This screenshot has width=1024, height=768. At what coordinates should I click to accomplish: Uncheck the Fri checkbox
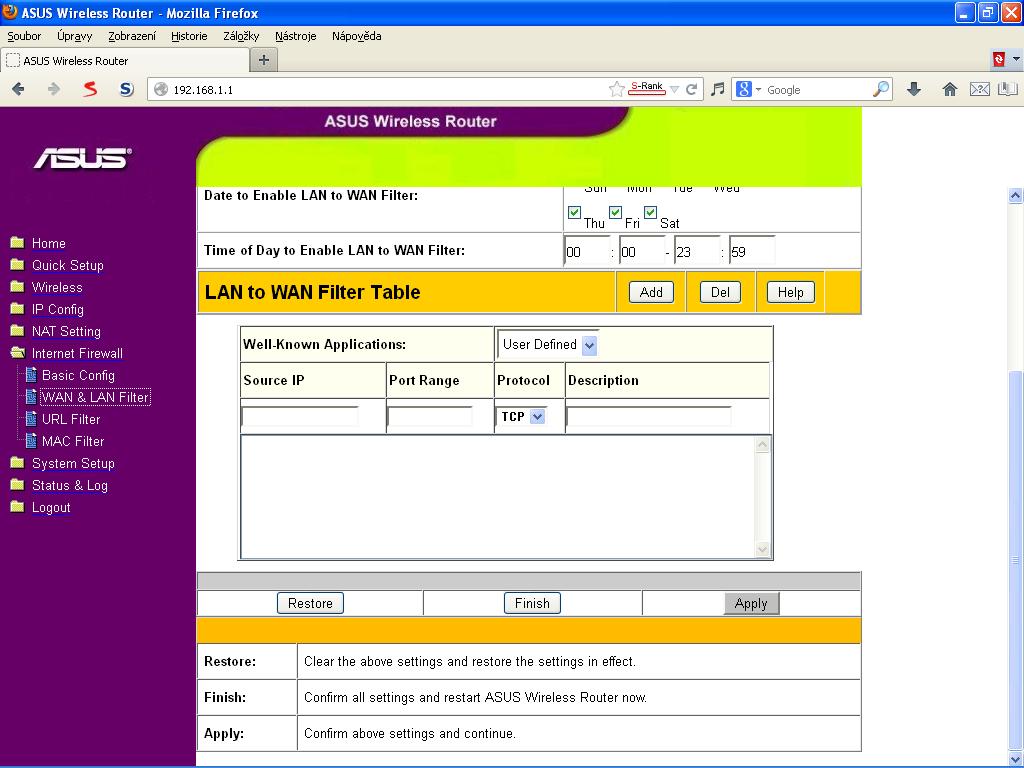(x=615, y=212)
